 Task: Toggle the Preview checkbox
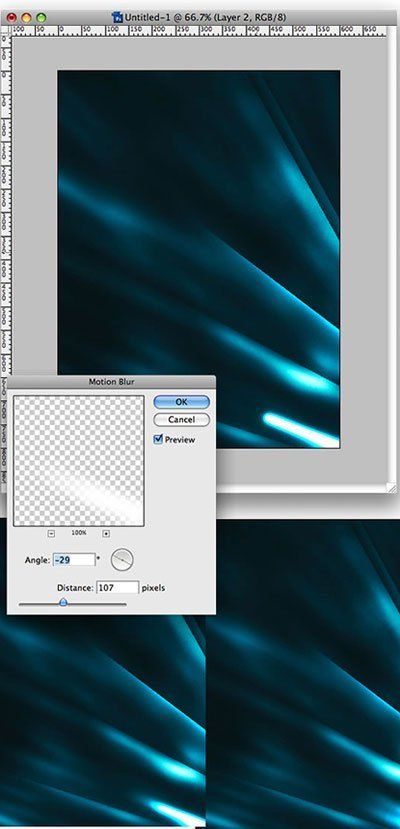click(158, 439)
